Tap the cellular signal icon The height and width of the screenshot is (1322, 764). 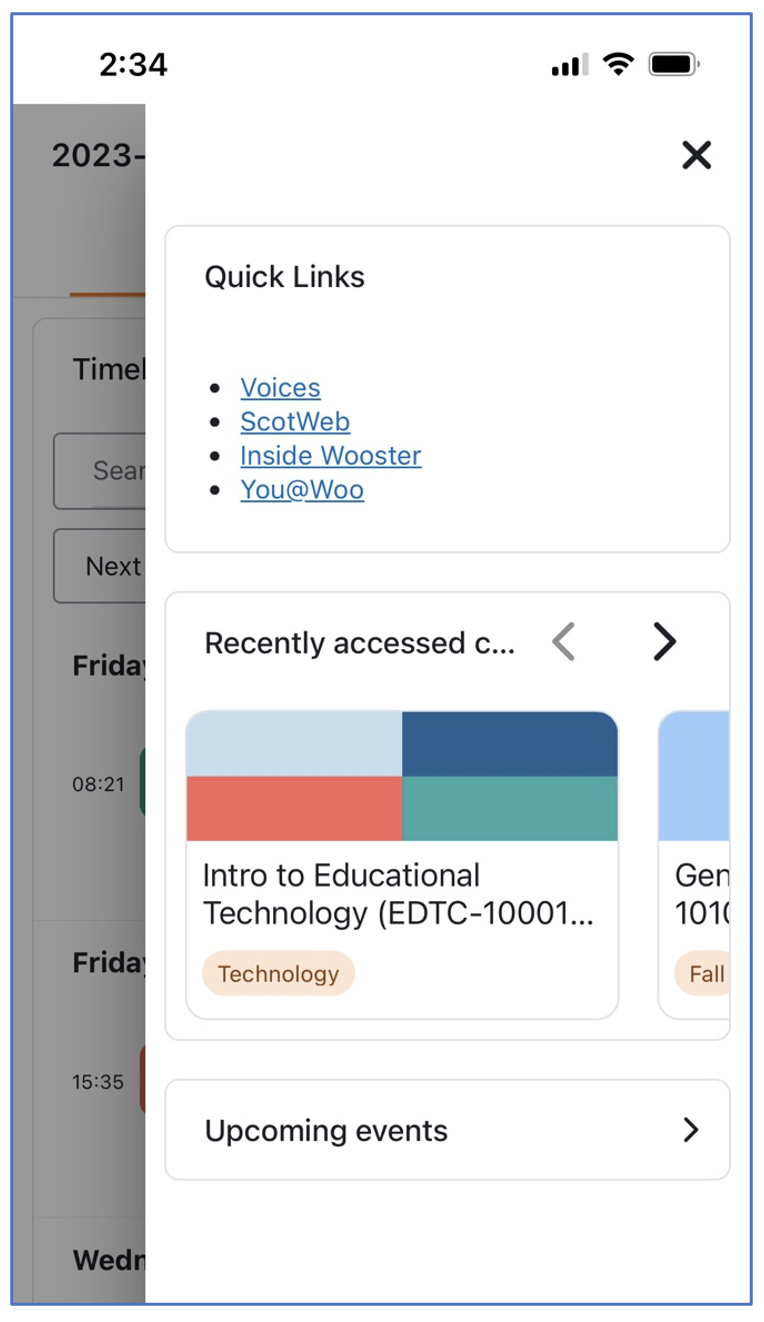click(x=566, y=64)
